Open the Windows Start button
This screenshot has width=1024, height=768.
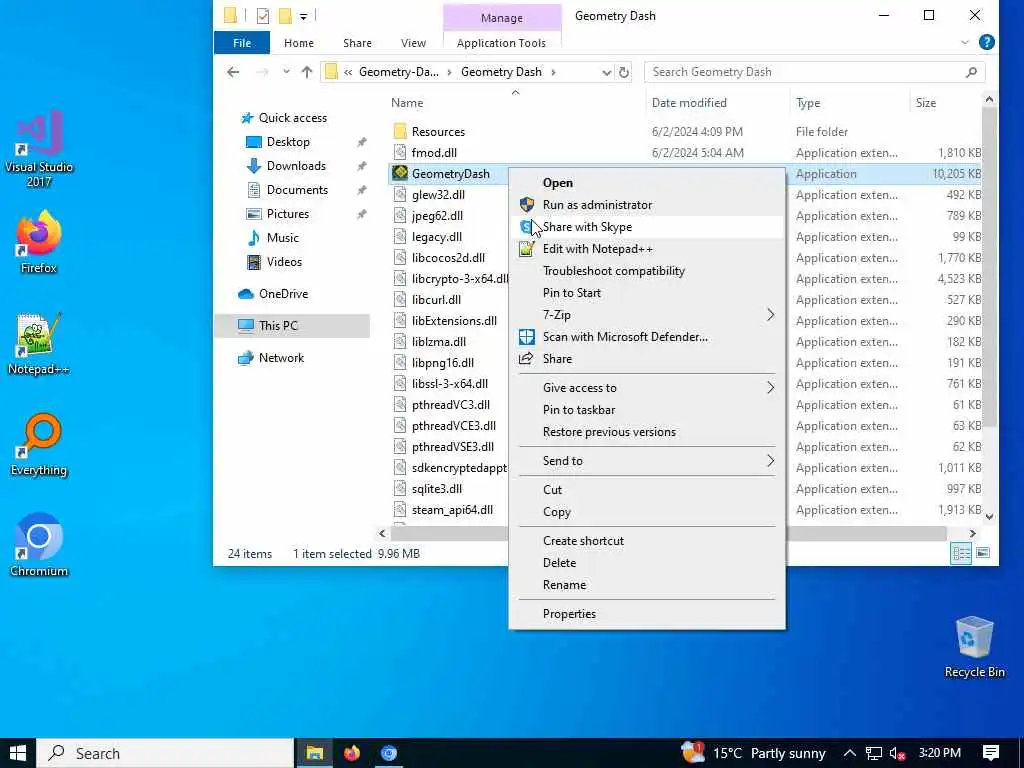pos(18,753)
